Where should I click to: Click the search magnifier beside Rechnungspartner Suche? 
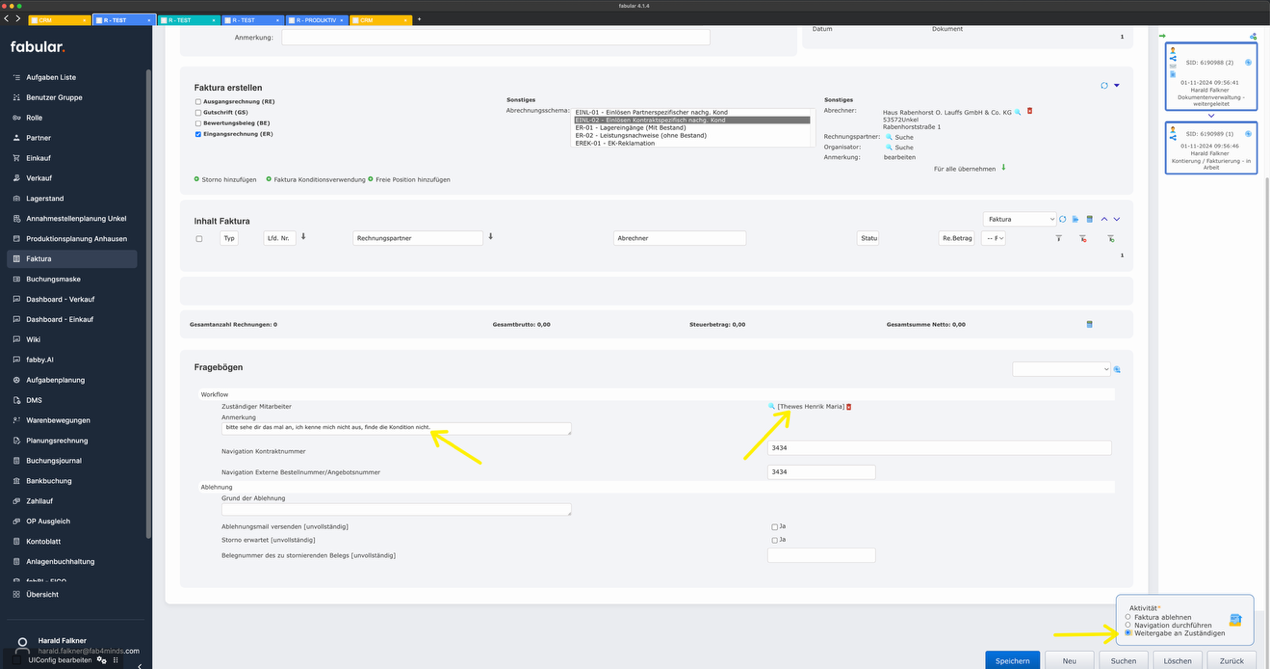pos(888,137)
